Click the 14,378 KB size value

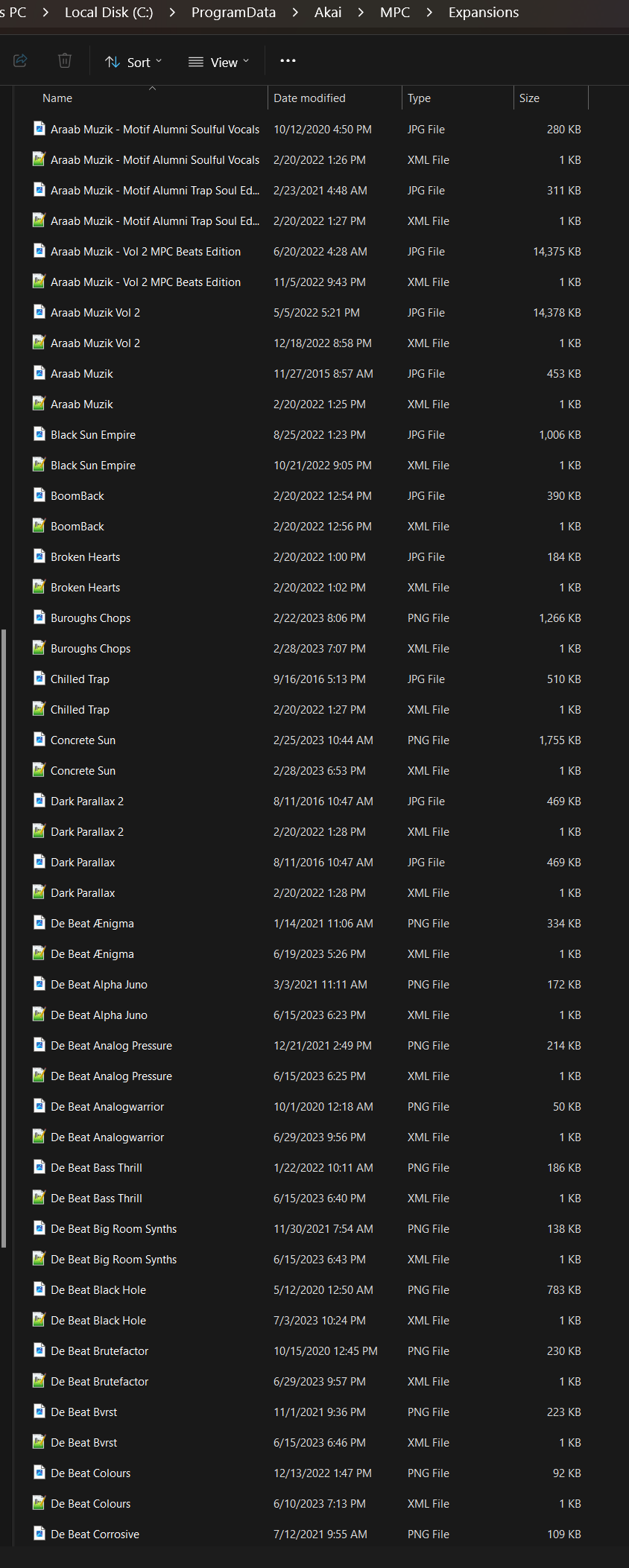coord(557,313)
